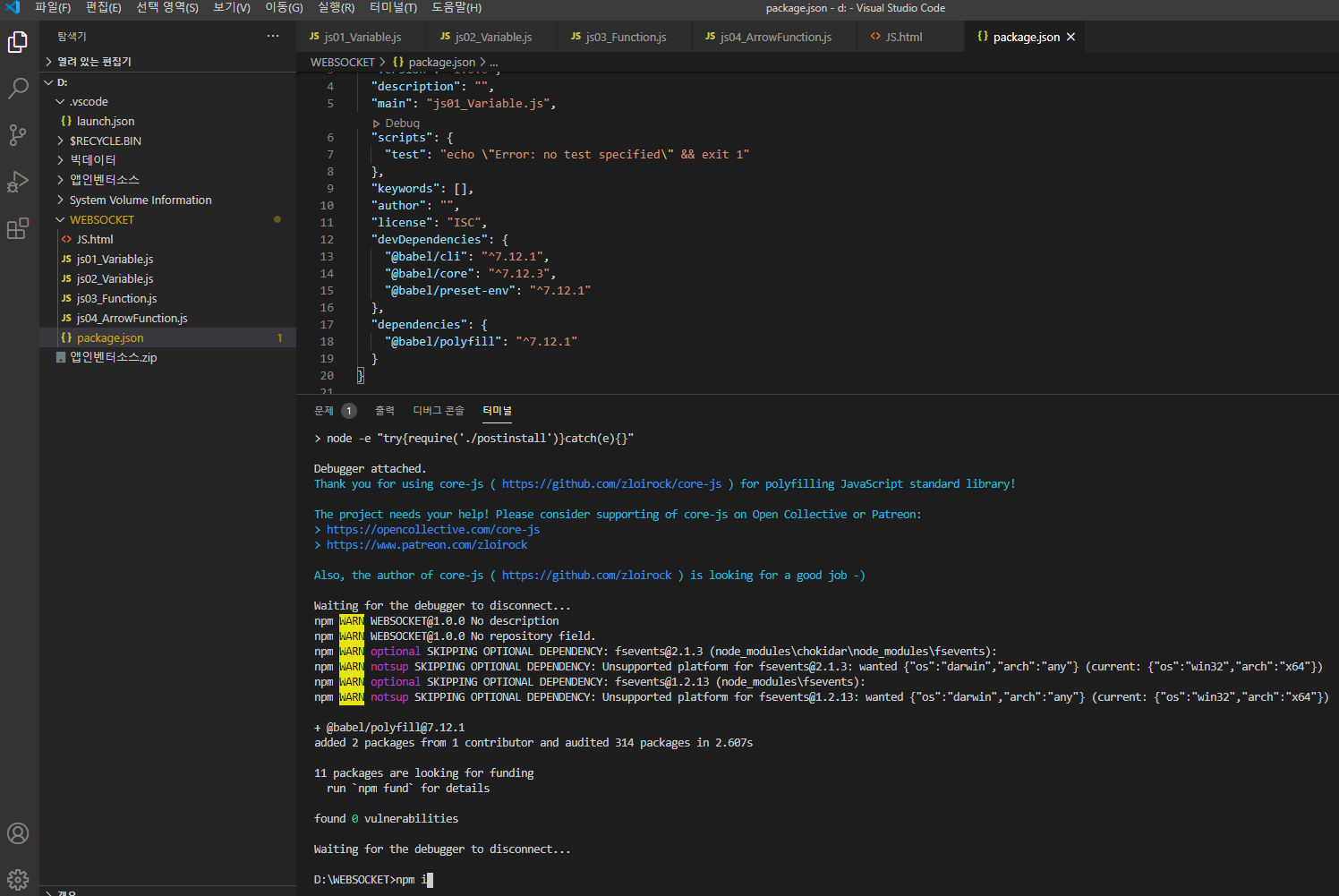Viewport: 1339px width, 896px height.
Task: Open launch.json in explorer
Action: 106,122
